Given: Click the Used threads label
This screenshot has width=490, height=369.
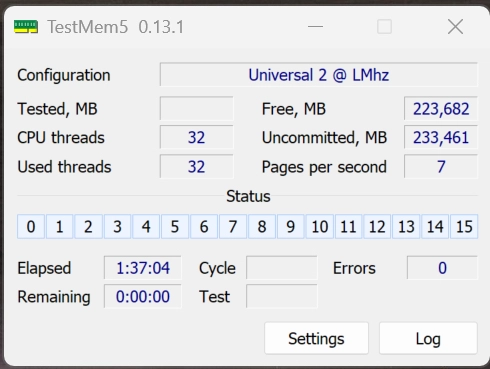Looking at the screenshot, I should pyautogui.click(x=64, y=167).
